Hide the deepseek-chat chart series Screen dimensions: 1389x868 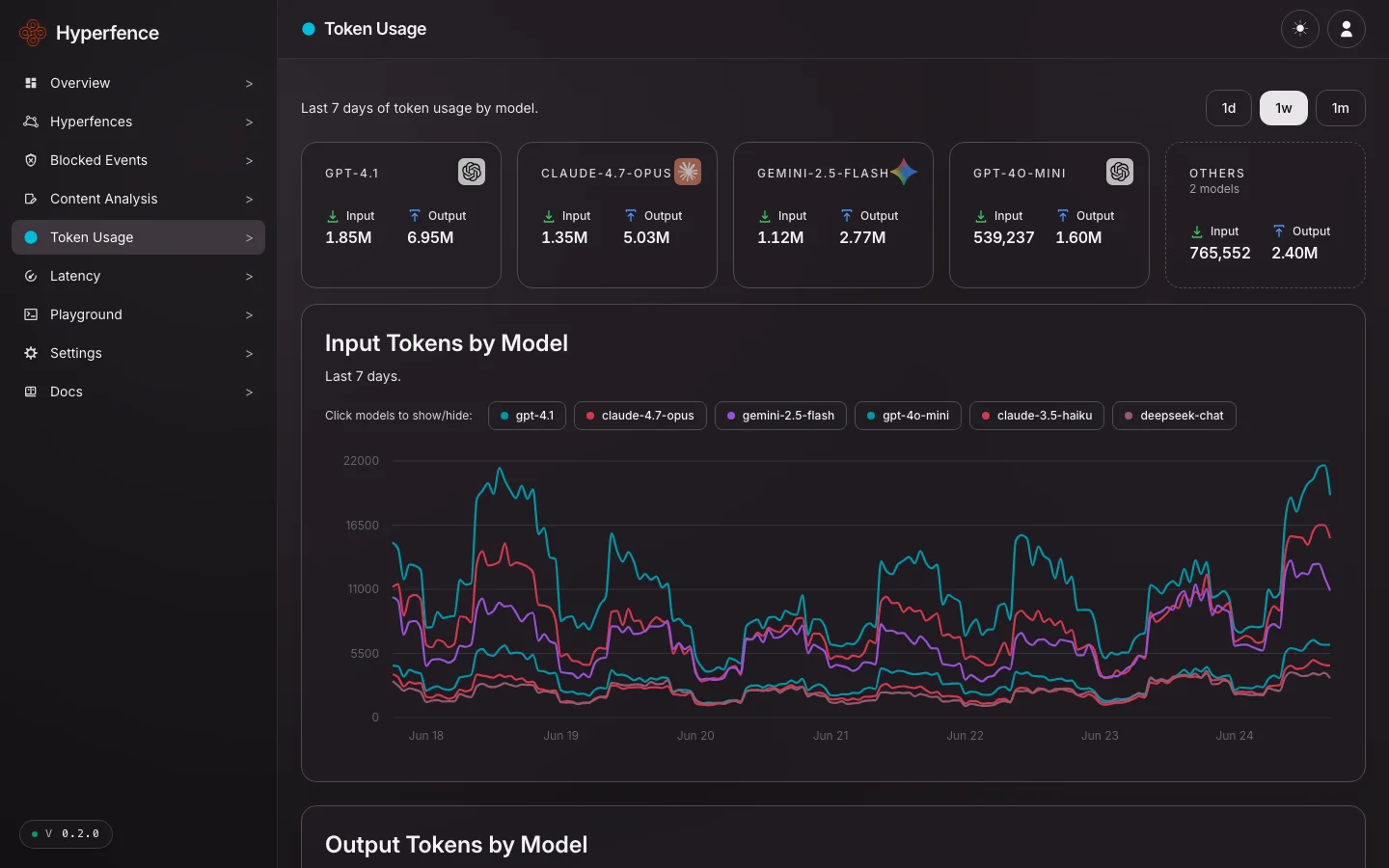tap(1174, 416)
